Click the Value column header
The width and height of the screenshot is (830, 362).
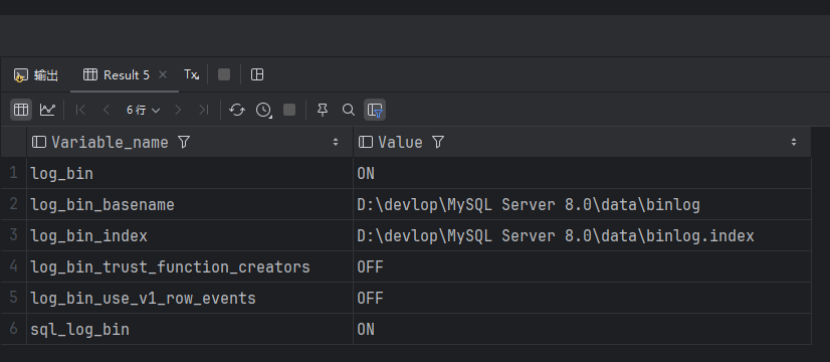pos(582,142)
